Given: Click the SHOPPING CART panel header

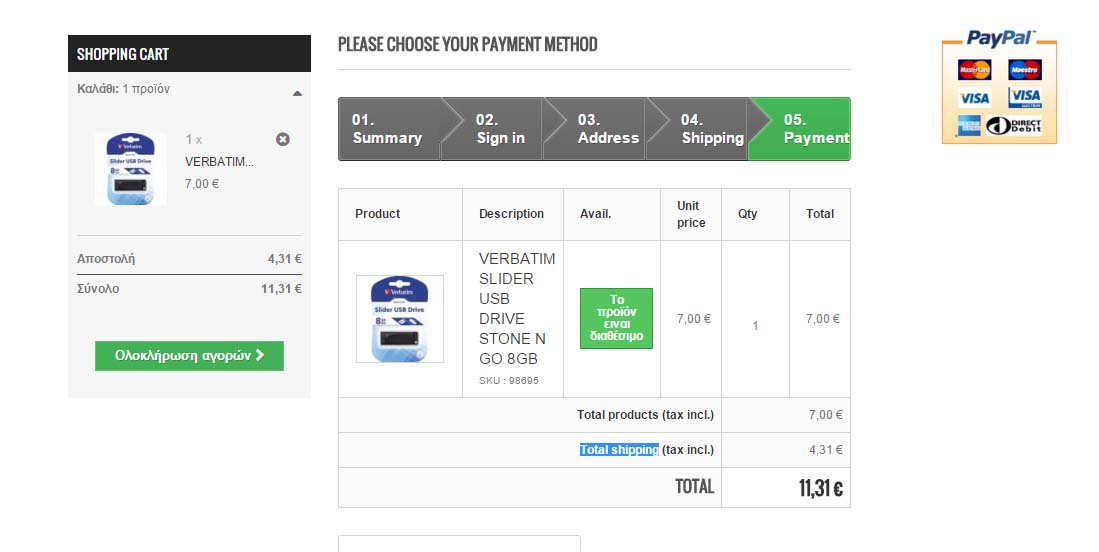Looking at the screenshot, I should coord(189,54).
